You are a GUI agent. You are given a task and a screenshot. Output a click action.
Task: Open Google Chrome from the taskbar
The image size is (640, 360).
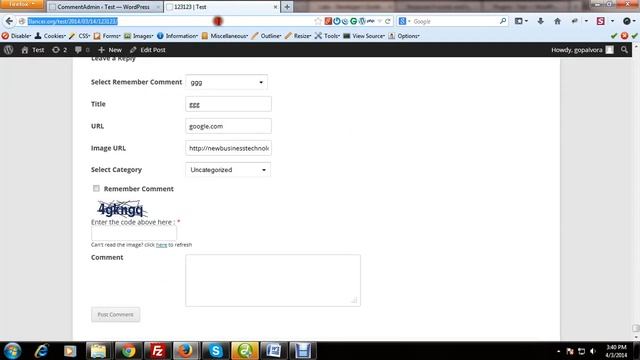(128, 351)
